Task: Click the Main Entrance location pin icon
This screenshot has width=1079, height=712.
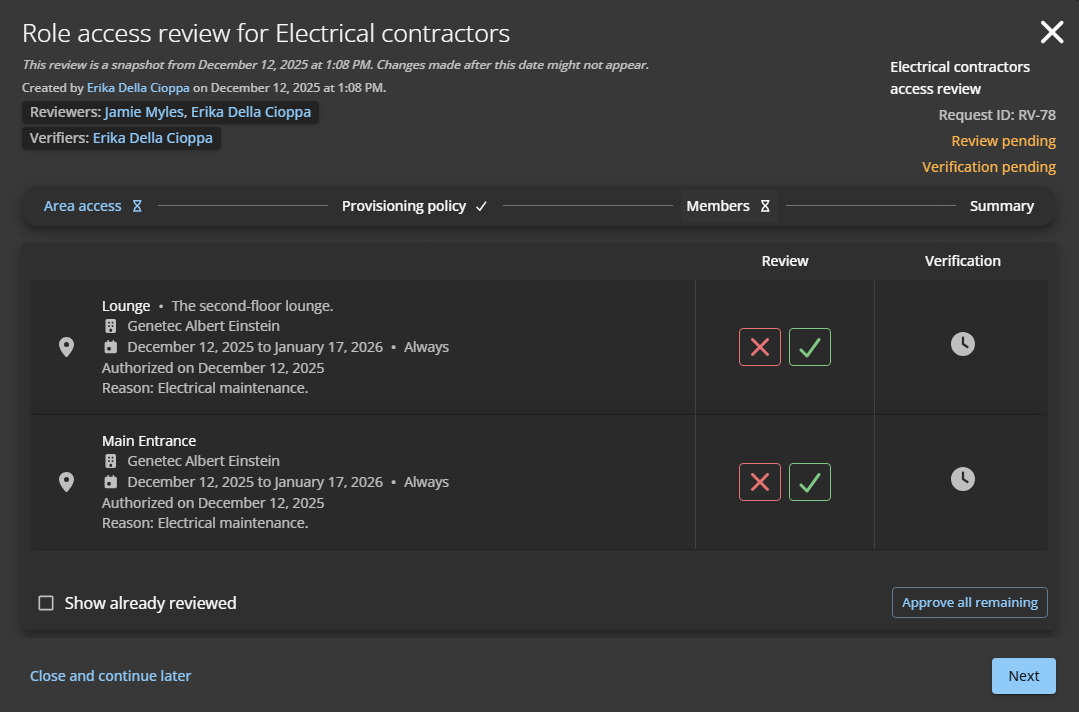Action: pyautogui.click(x=66, y=482)
